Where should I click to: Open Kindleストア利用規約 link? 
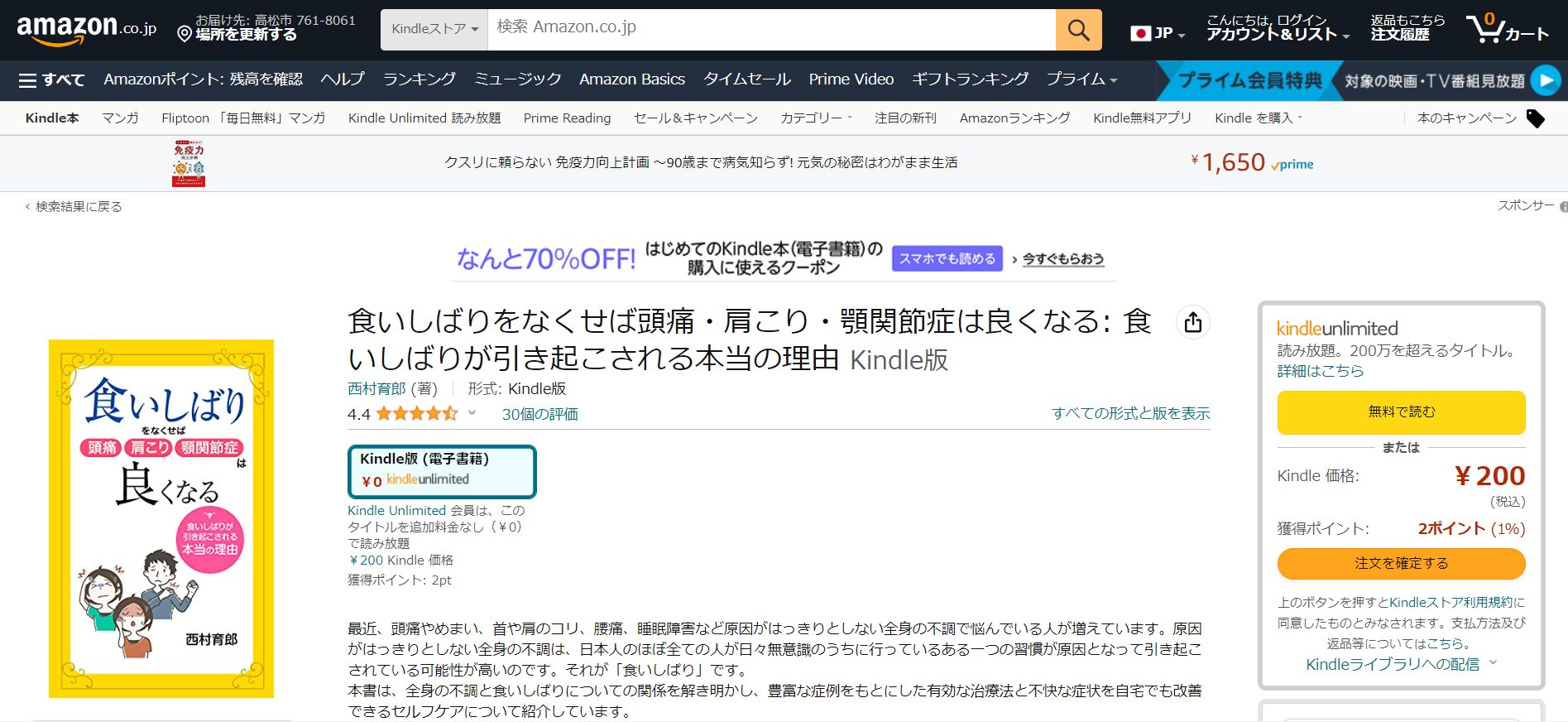(x=1451, y=603)
